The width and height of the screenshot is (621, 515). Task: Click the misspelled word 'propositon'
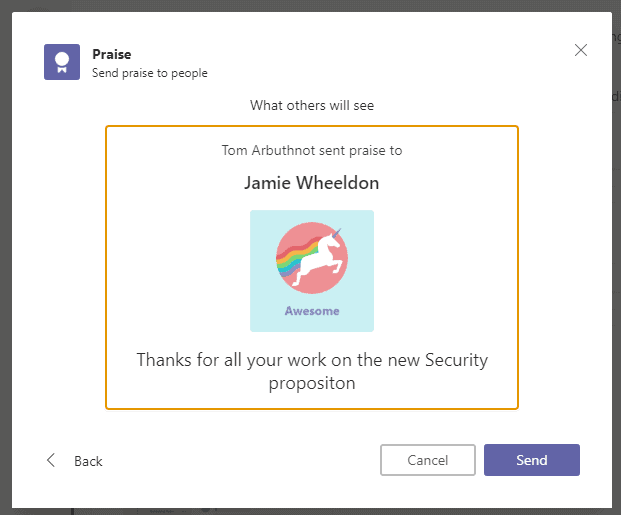pyautogui.click(x=312, y=383)
